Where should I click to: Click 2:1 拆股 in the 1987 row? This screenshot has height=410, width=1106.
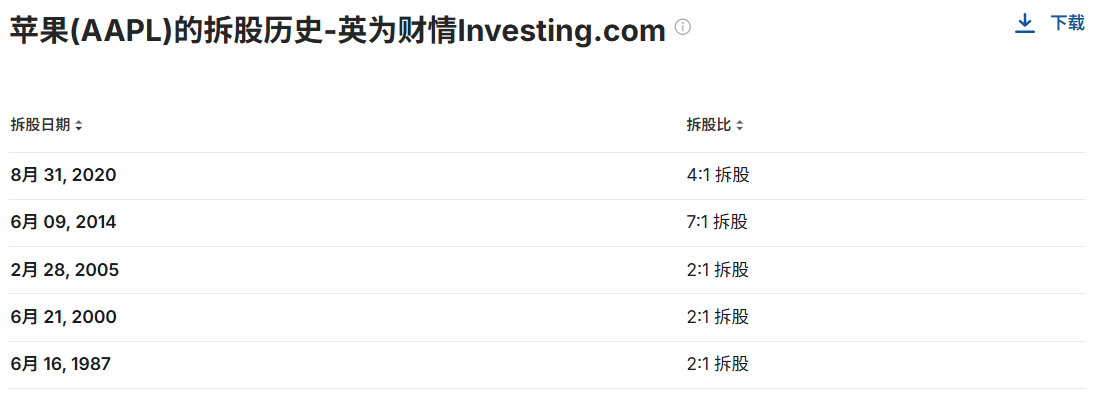tap(718, 364)
